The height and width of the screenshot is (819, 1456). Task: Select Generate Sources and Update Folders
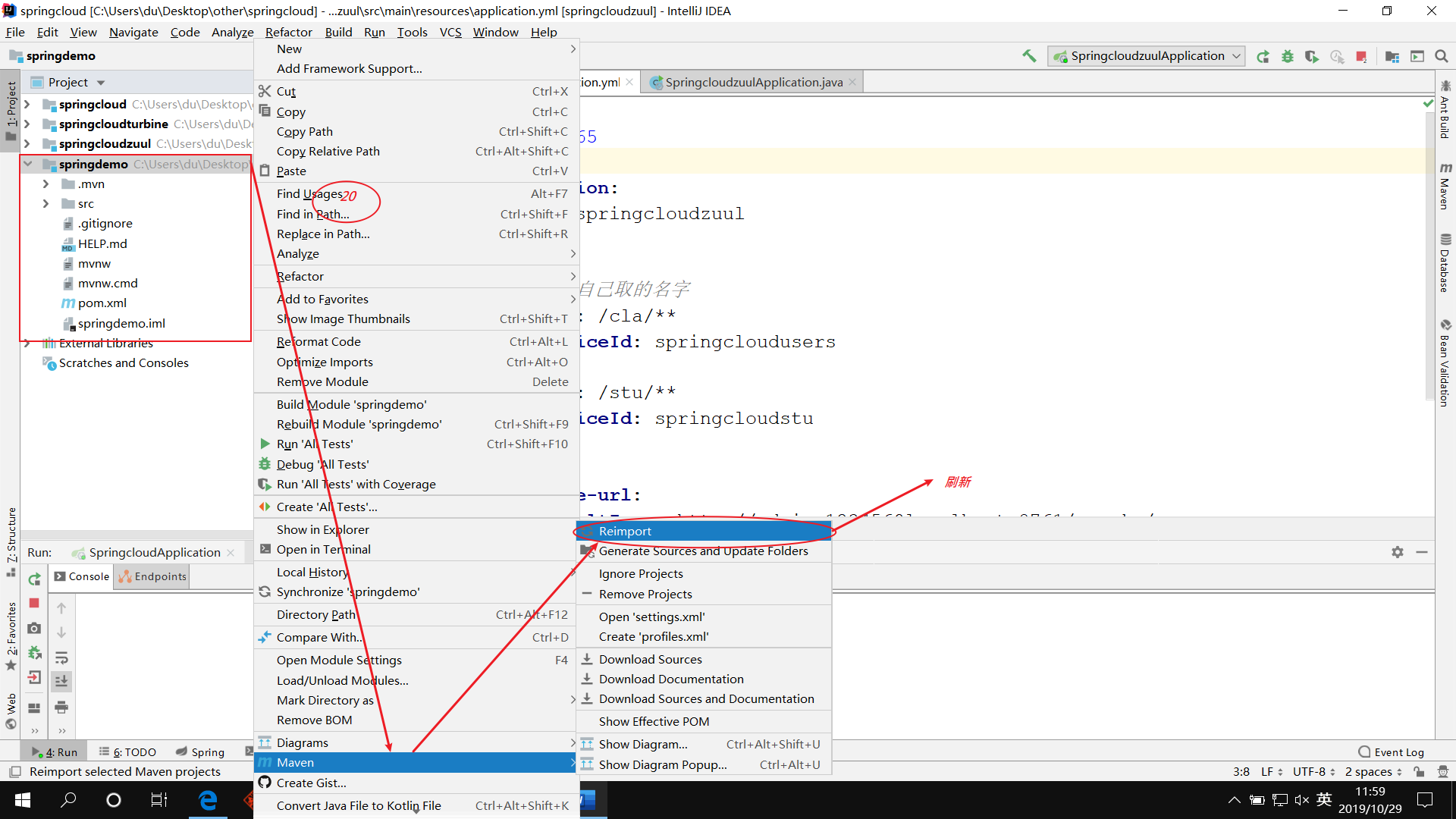pos(704,551)
